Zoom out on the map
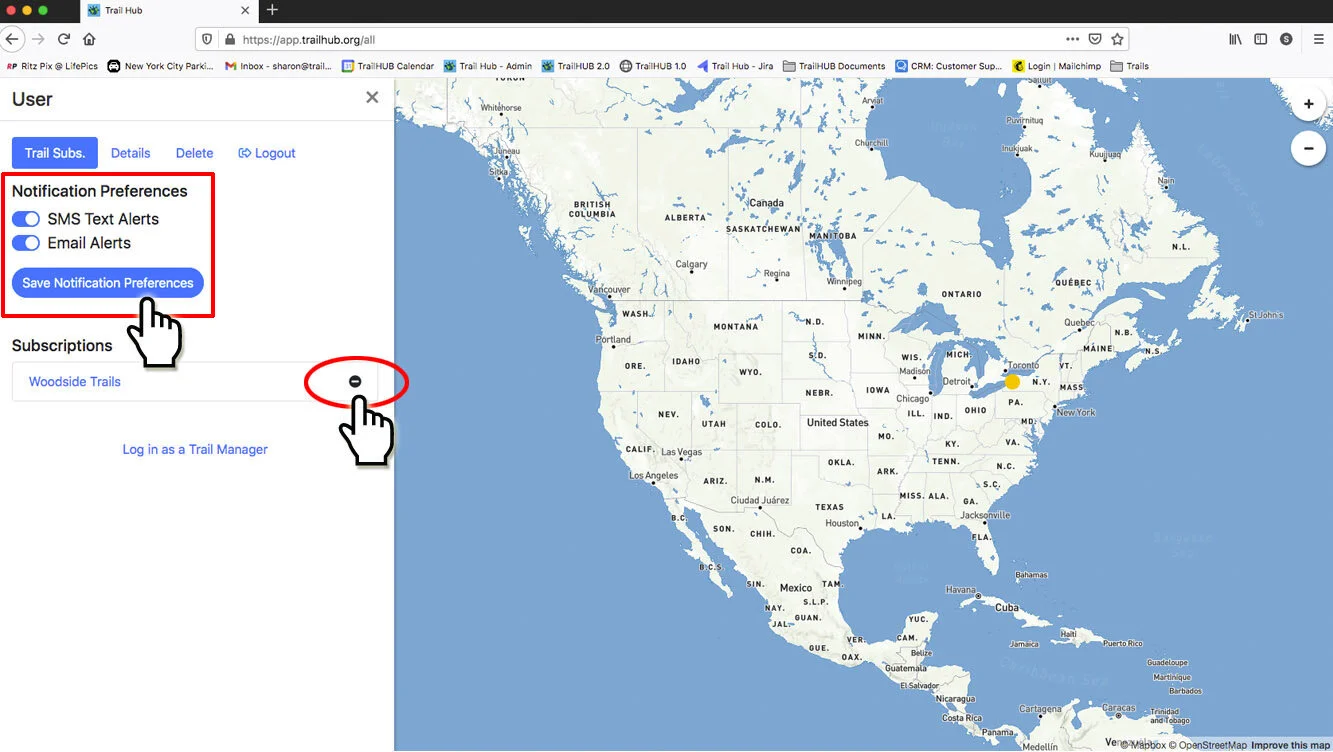 tap(1308, 149)
